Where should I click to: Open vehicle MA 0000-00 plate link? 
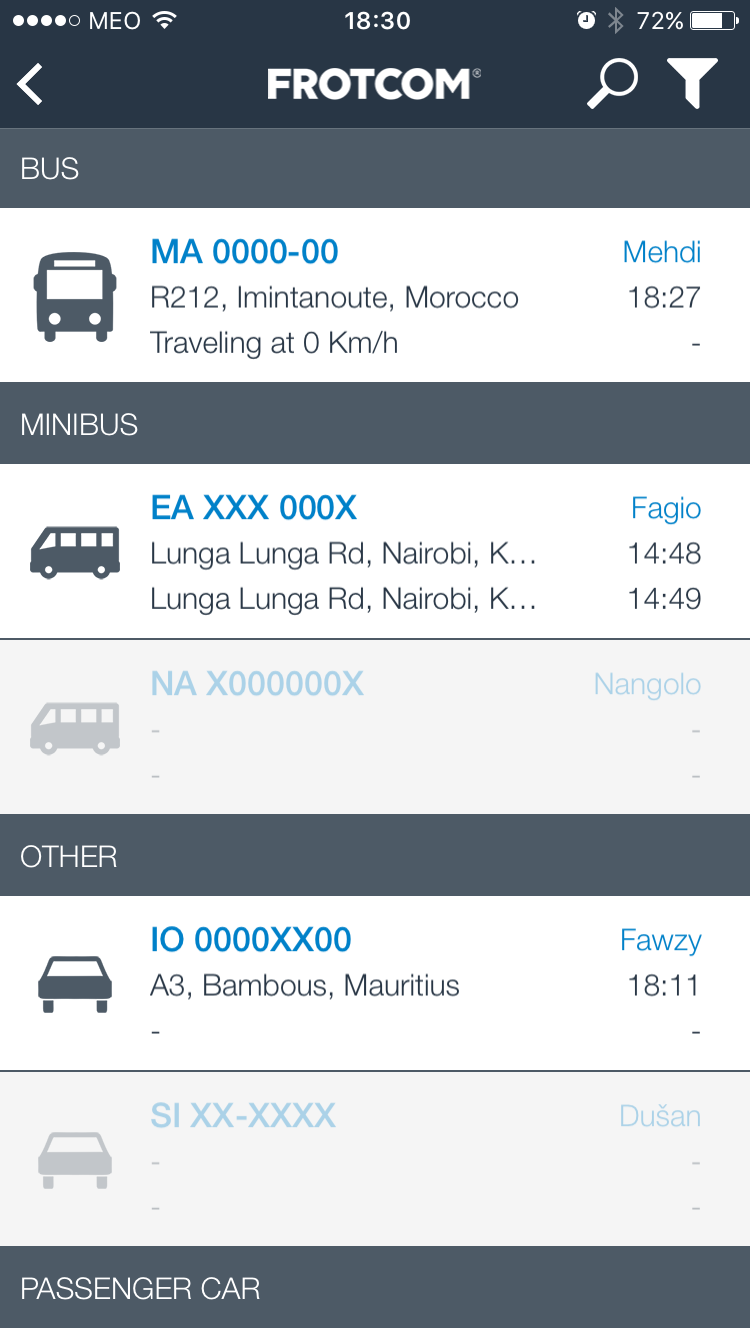point(245,252)
